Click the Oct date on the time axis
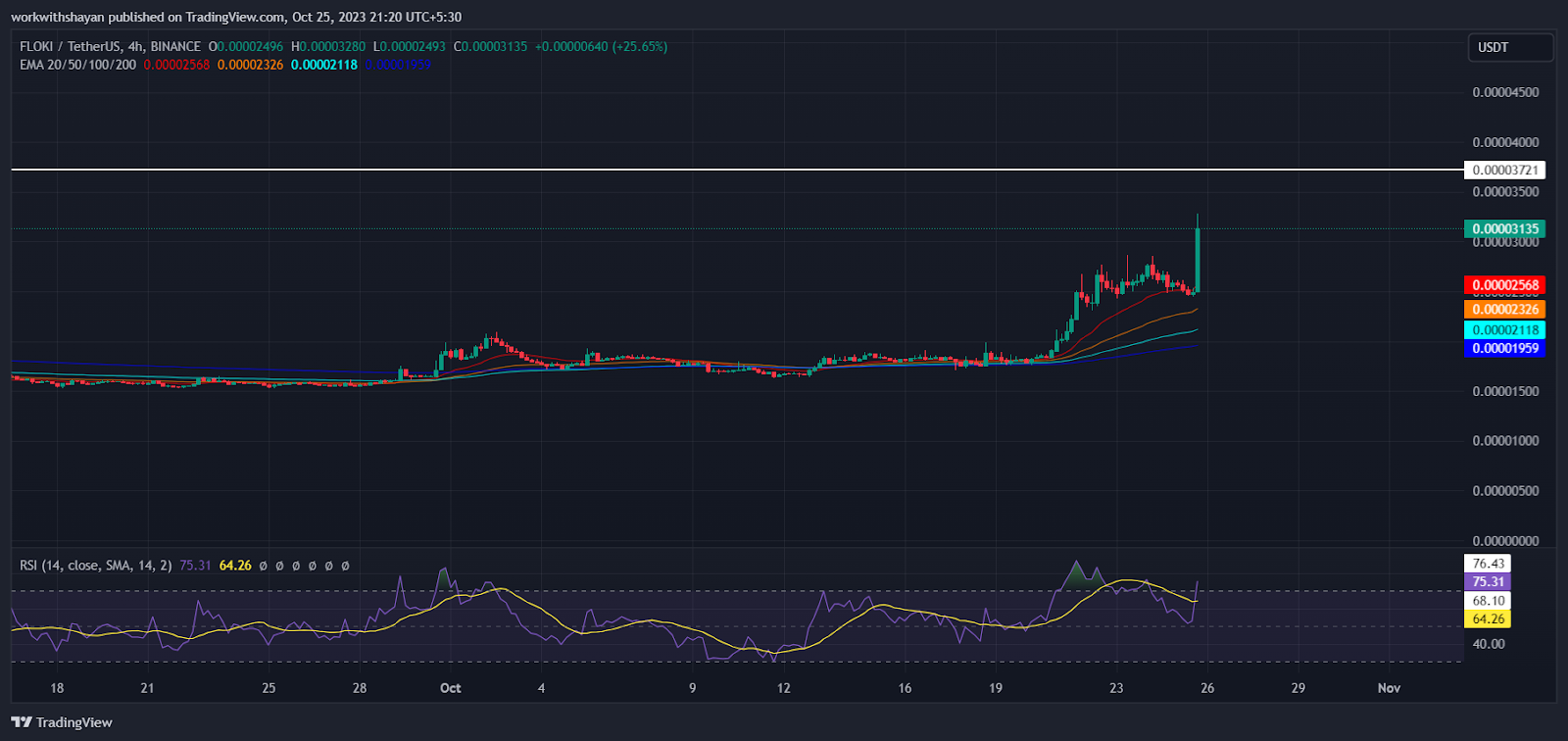 (451, 688)
